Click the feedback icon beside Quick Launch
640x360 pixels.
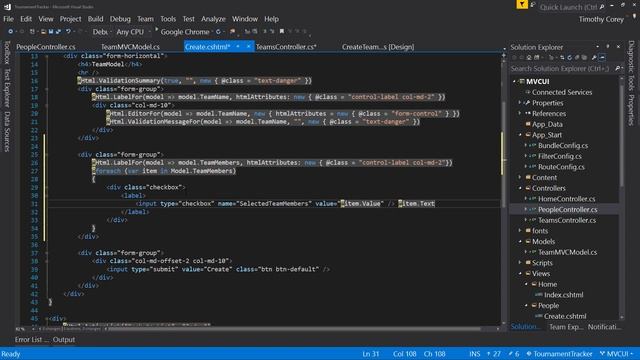click(533, 4)
